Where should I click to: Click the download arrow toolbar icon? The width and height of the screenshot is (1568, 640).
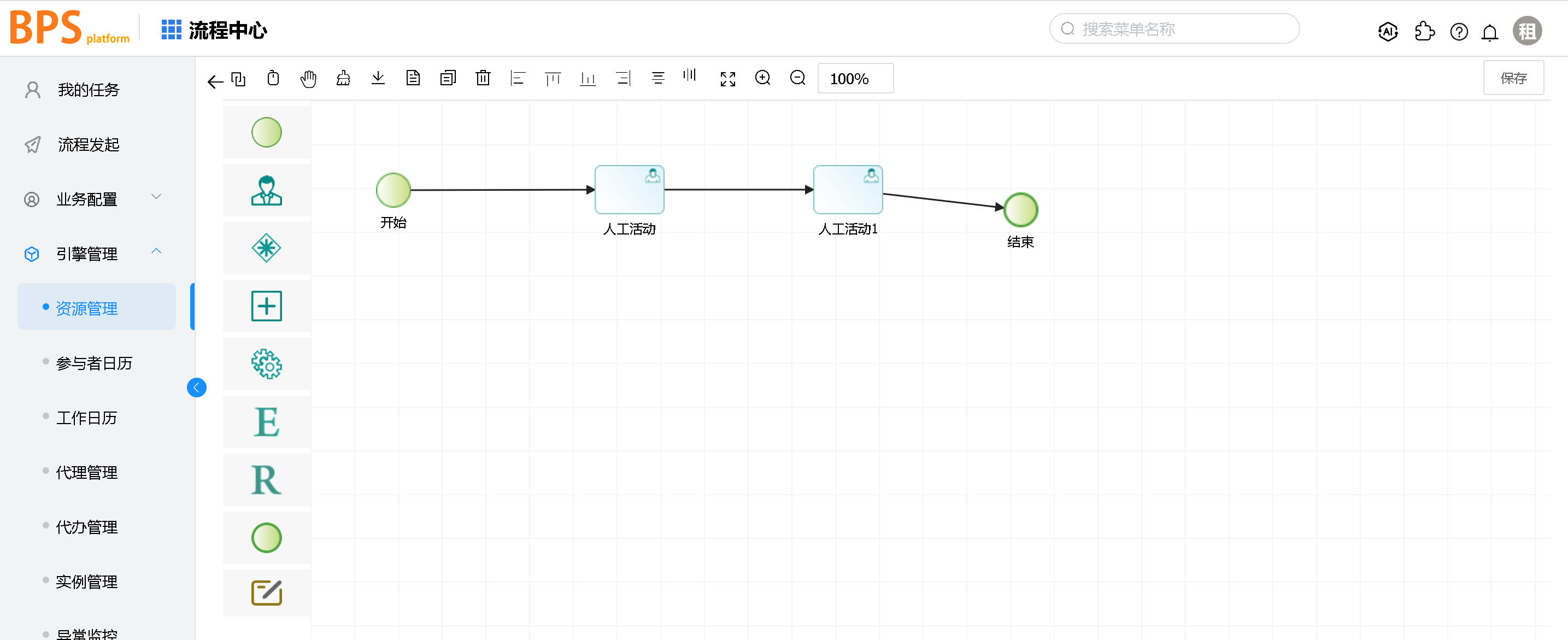click(378, 78)
